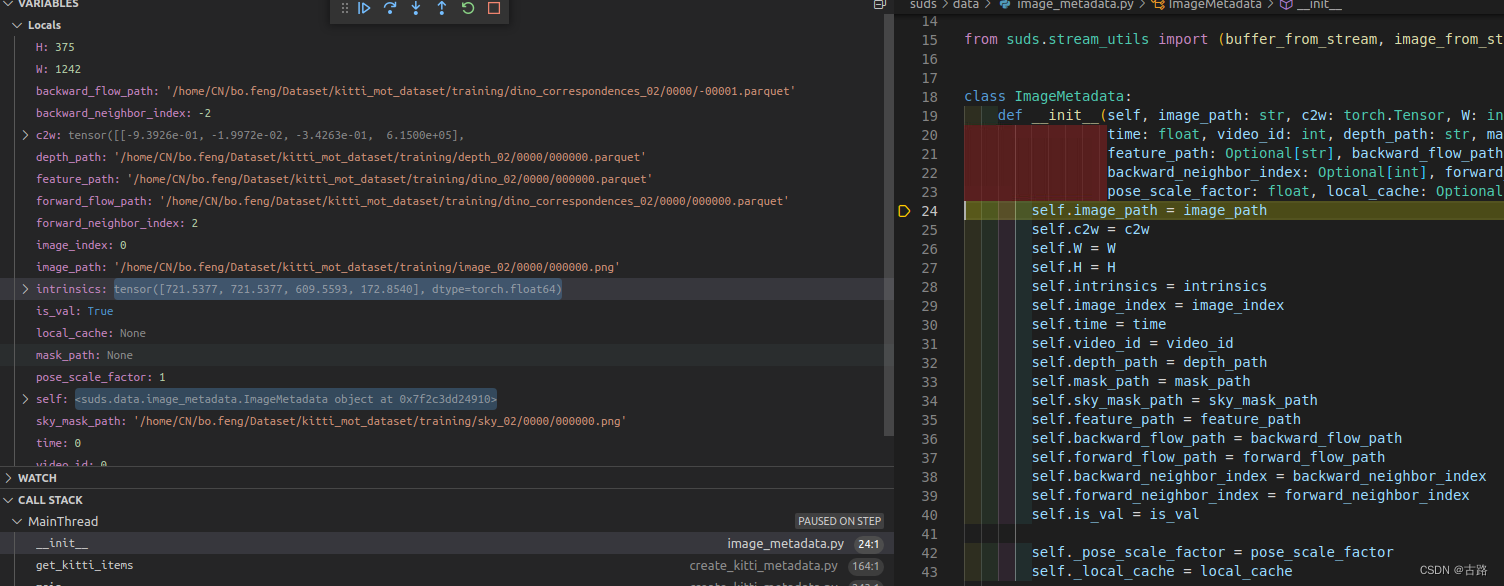Select the get_kitti_items call stack frame
The height and width of the screenshot is (586, 1504).
click(442, 566)
